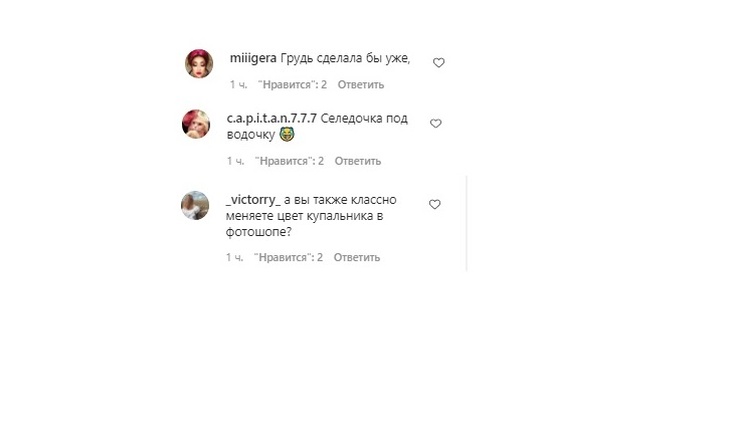
Task: Like the _victorry_ comment with the heart icon
Action: [434, 204]
